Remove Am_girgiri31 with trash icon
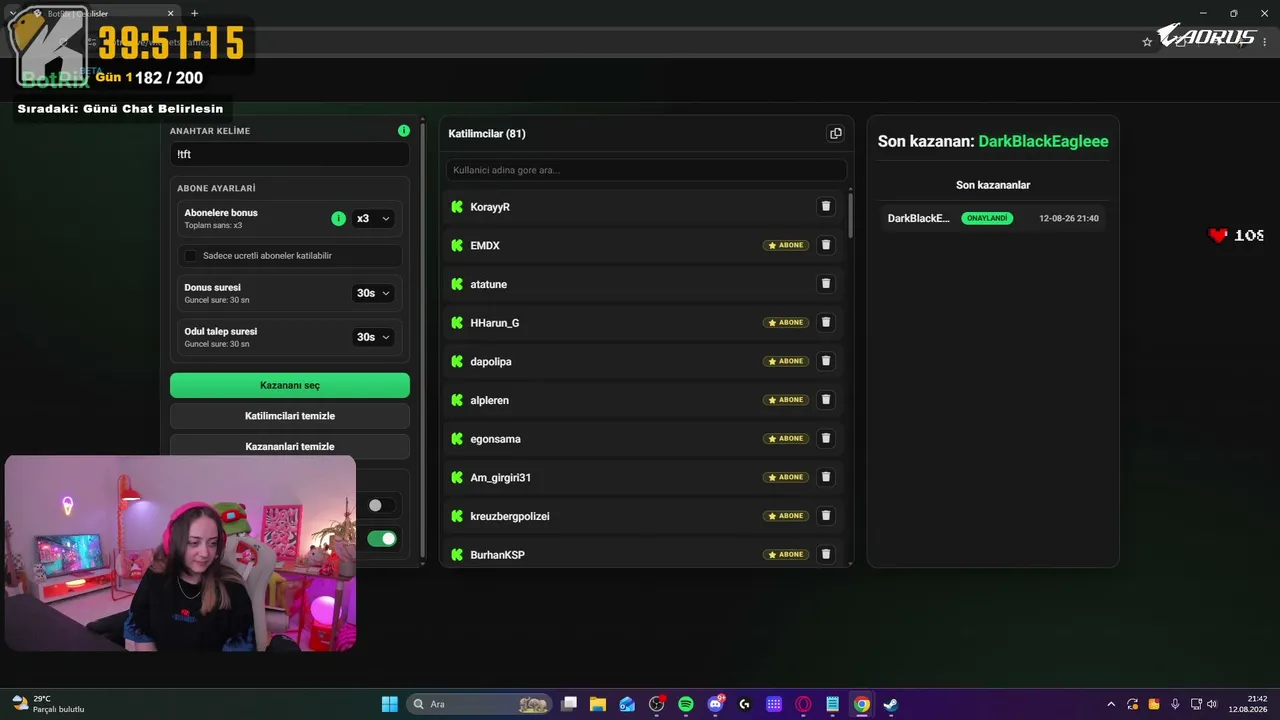The image size is (1280, 720). click(x=826, y=477)
